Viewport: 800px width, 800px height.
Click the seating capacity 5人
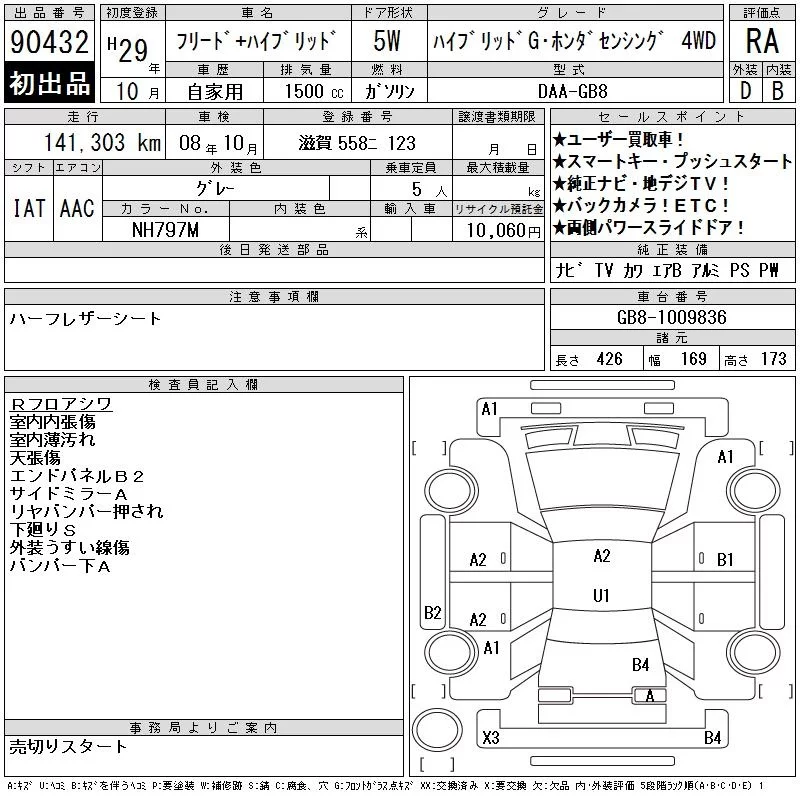[429, 190]
